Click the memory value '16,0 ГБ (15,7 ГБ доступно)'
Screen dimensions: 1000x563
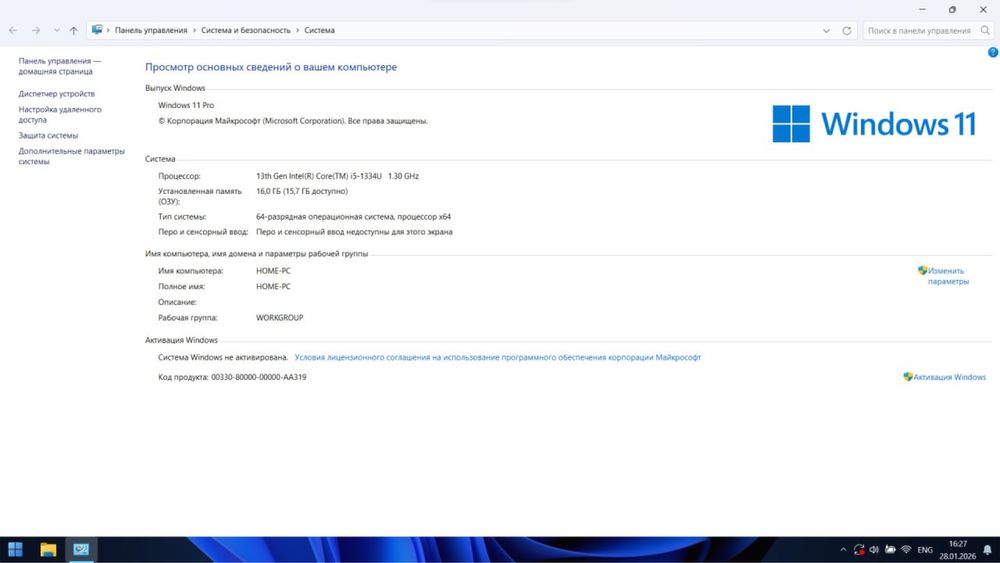(302, 191)
